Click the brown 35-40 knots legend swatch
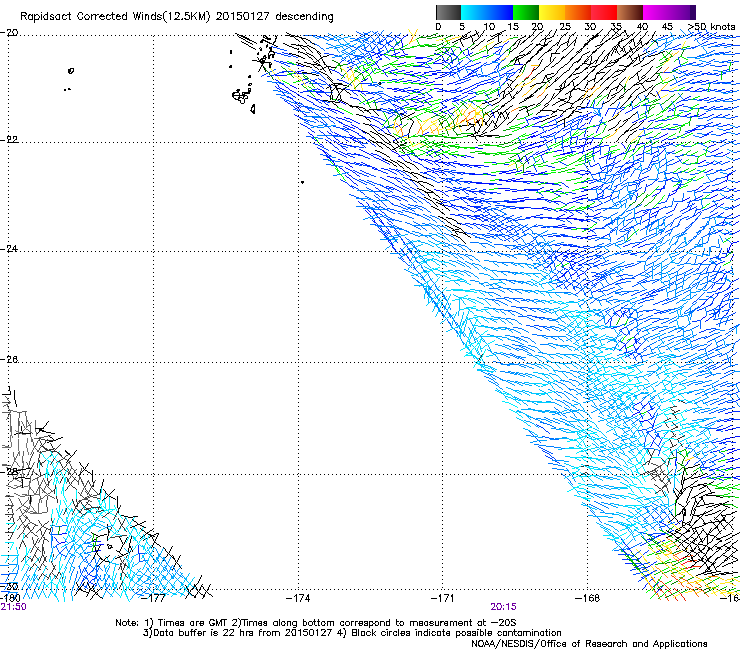Viewport: 740px width, 650px height. click(630, 12)
